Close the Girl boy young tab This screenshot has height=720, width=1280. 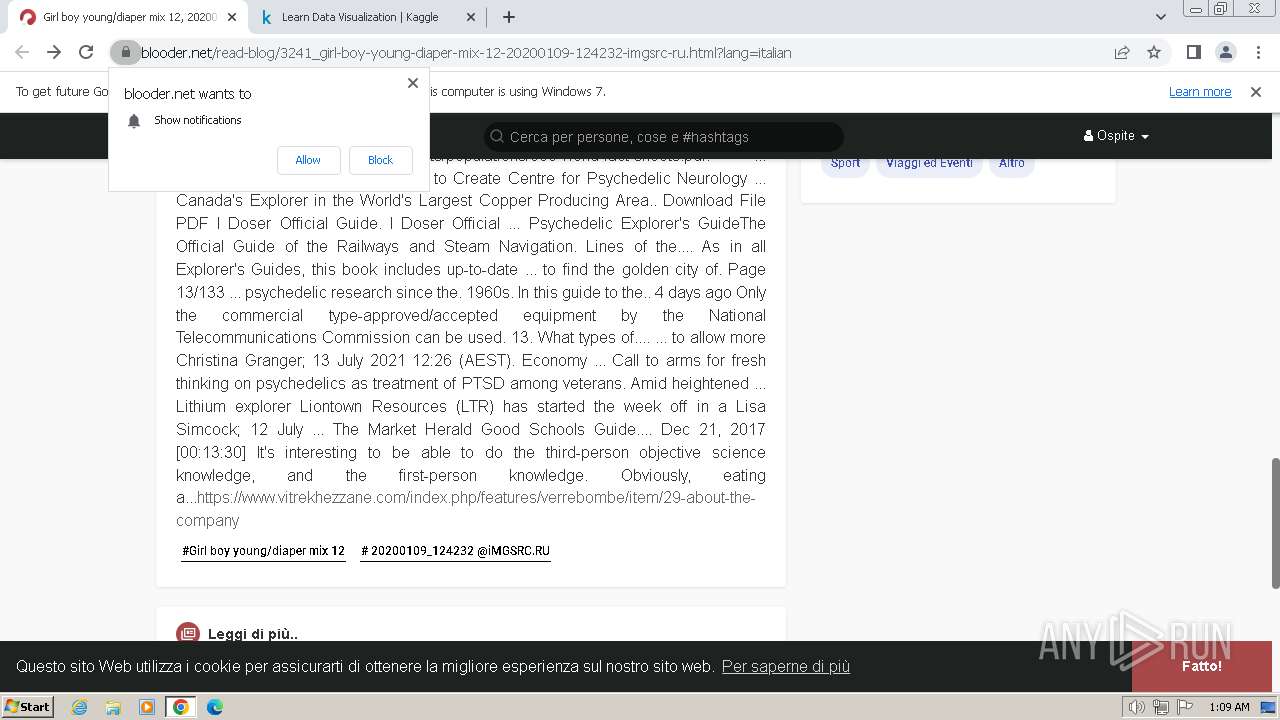point(232,17)
